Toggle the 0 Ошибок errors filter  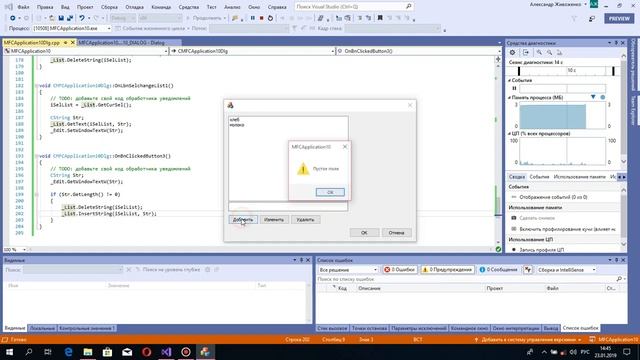(399, 270)
